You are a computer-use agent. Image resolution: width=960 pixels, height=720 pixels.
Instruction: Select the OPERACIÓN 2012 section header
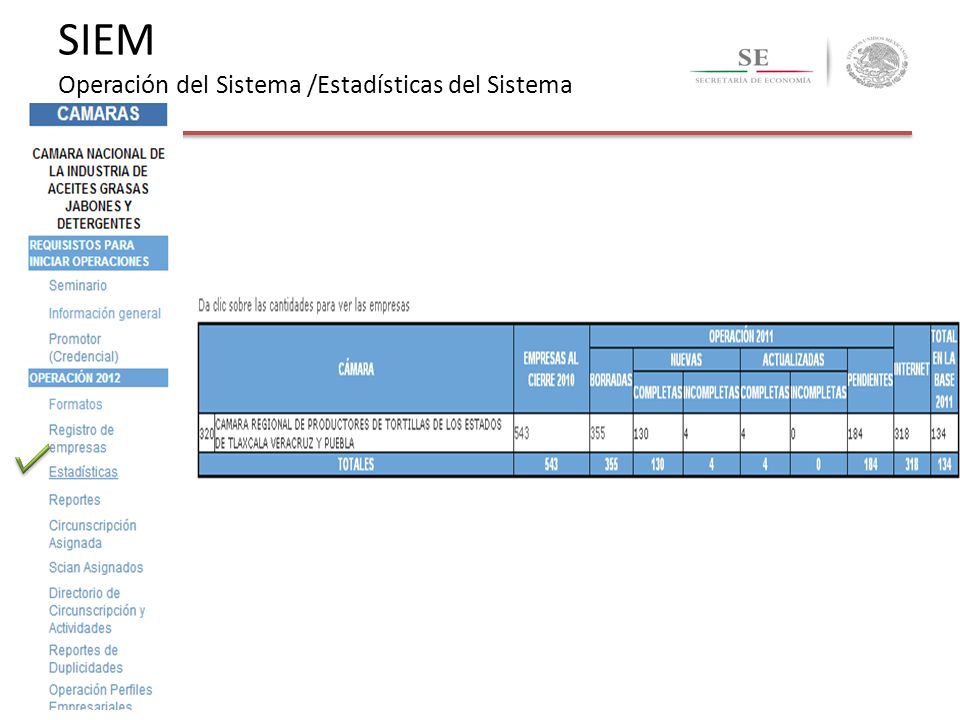(x=98, y=378)
